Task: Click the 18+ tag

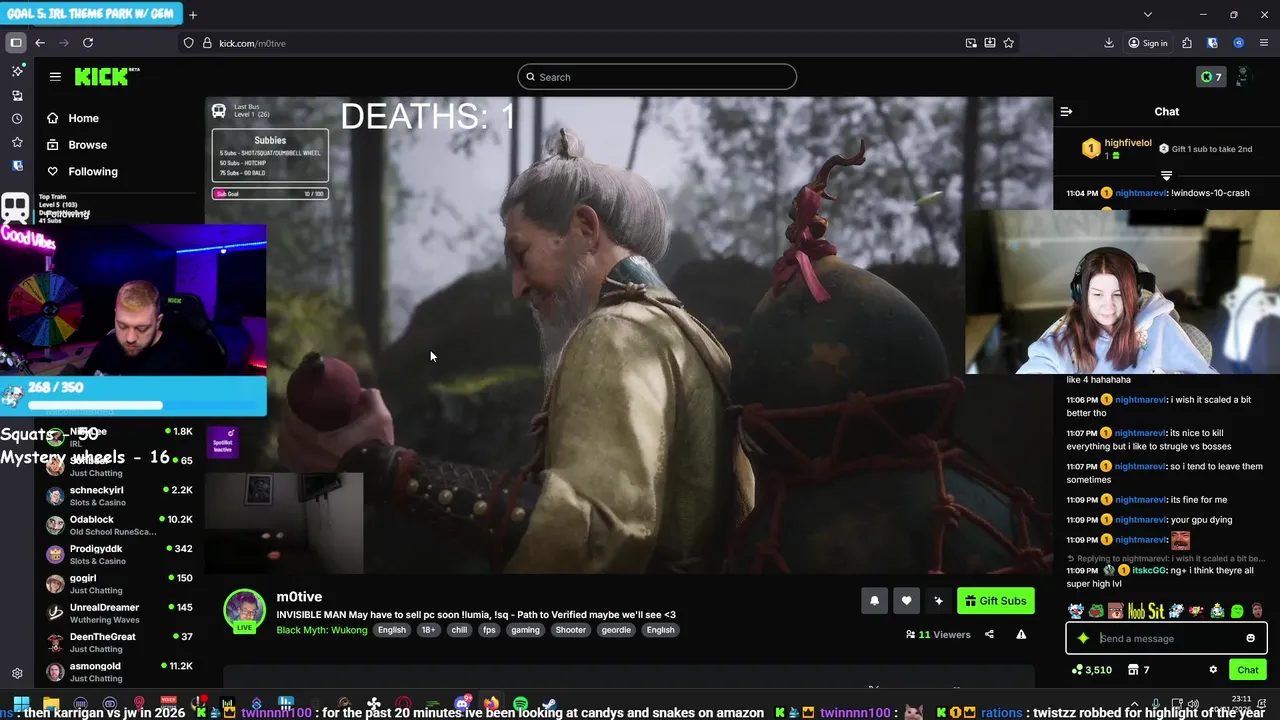Action: [428, 630]
